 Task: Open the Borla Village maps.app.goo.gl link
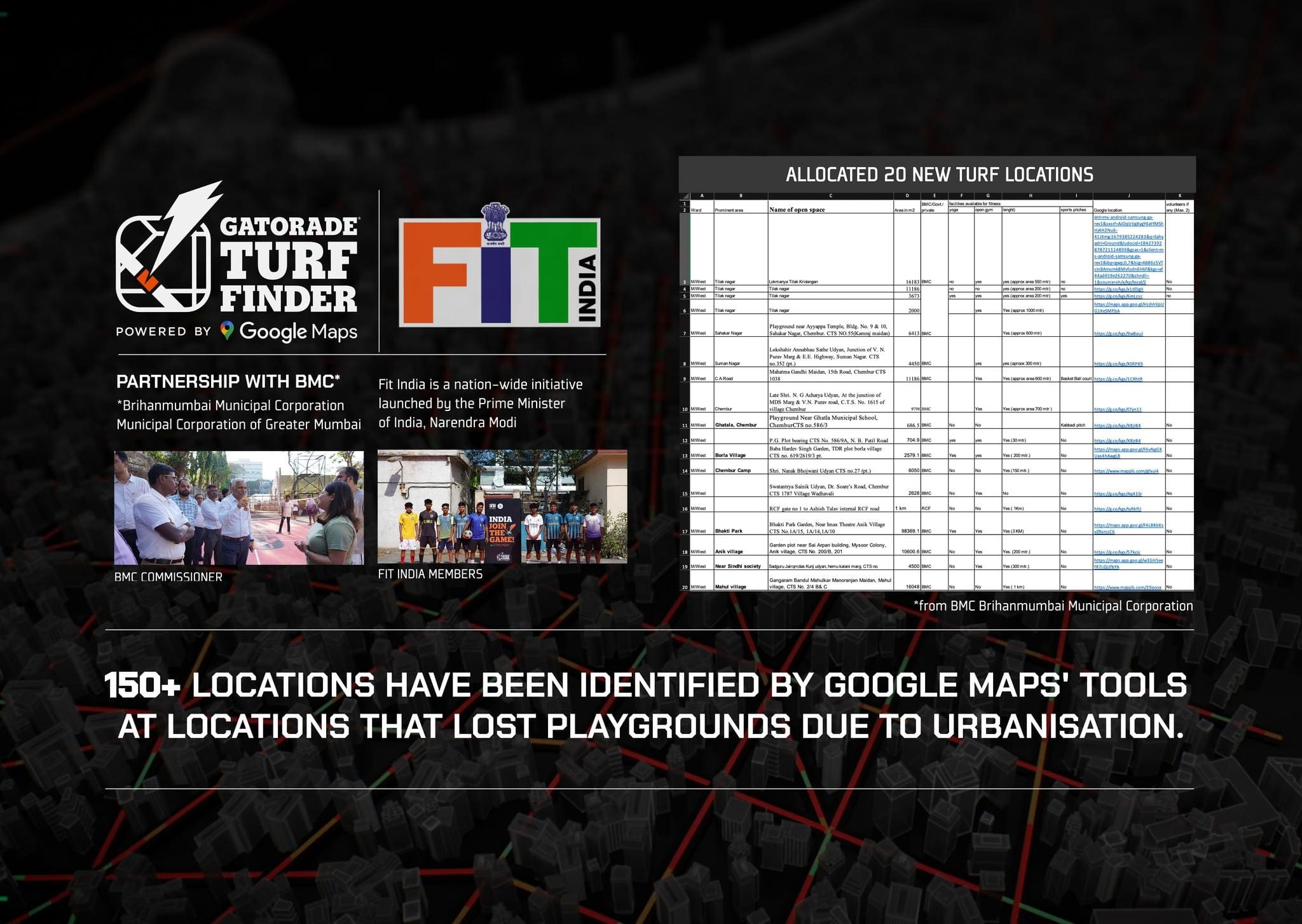click(x=1128, y=452)
